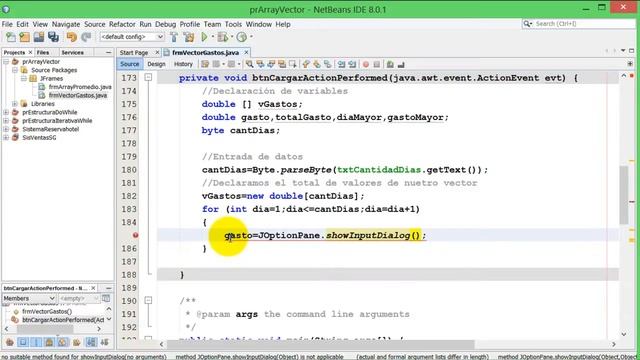Open the Start Page tab
The width and height of the screenshot is (640, 360).
(x=134, y=53)
